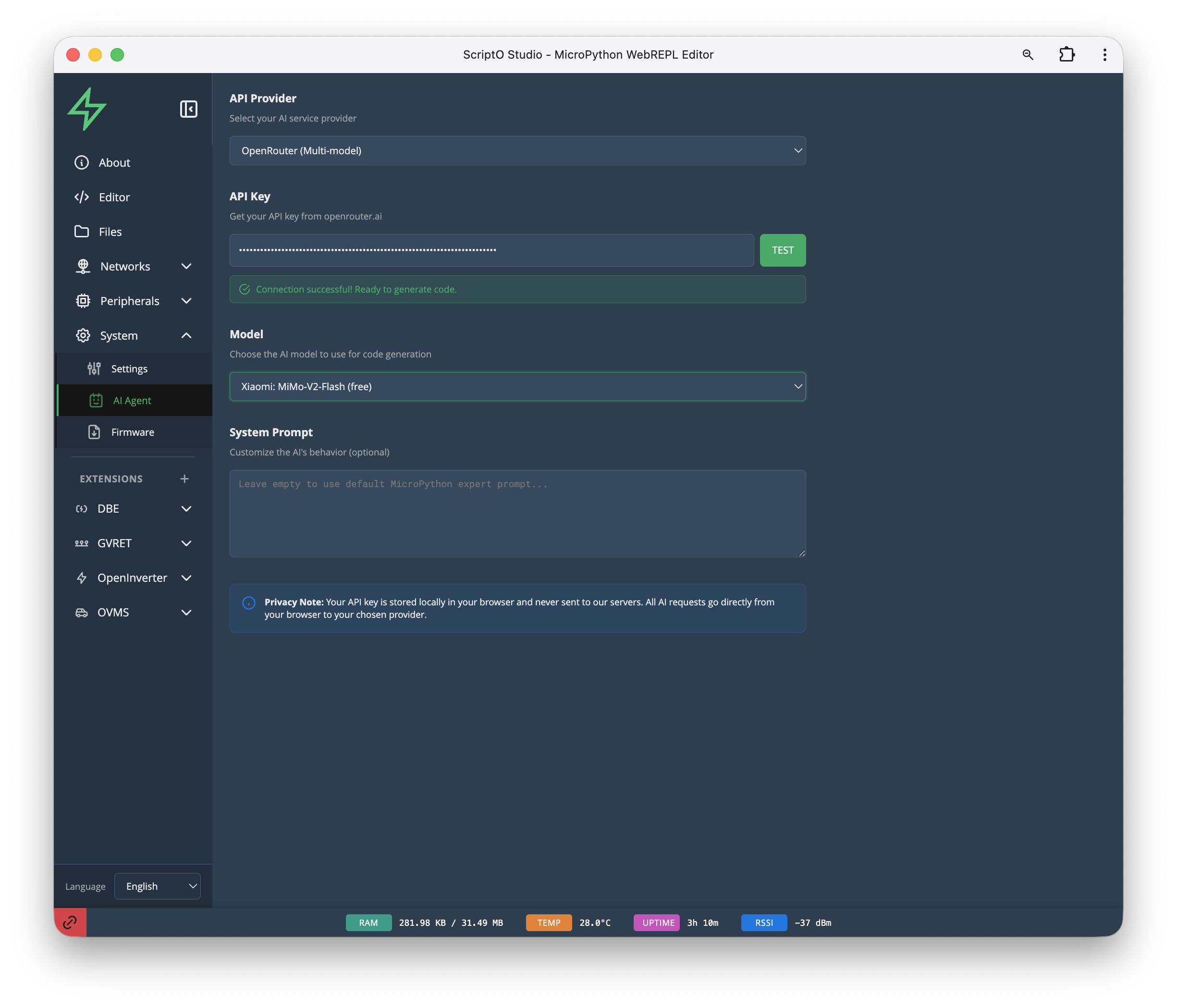Open the three-dot menu in the title bar

1104,55
